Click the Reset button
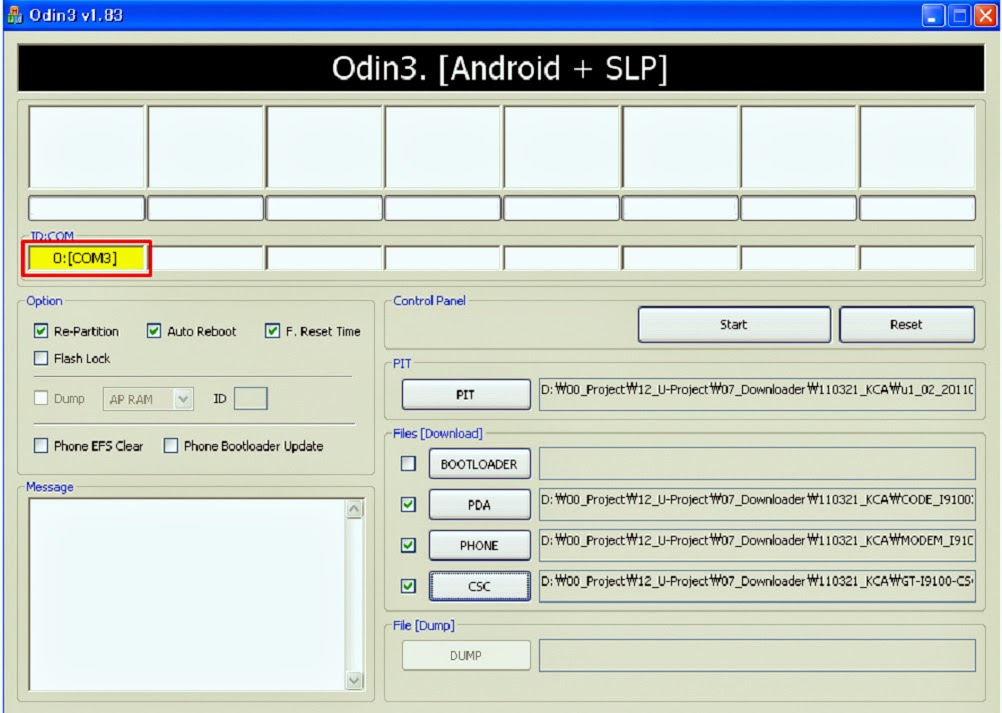 [907, 325]
